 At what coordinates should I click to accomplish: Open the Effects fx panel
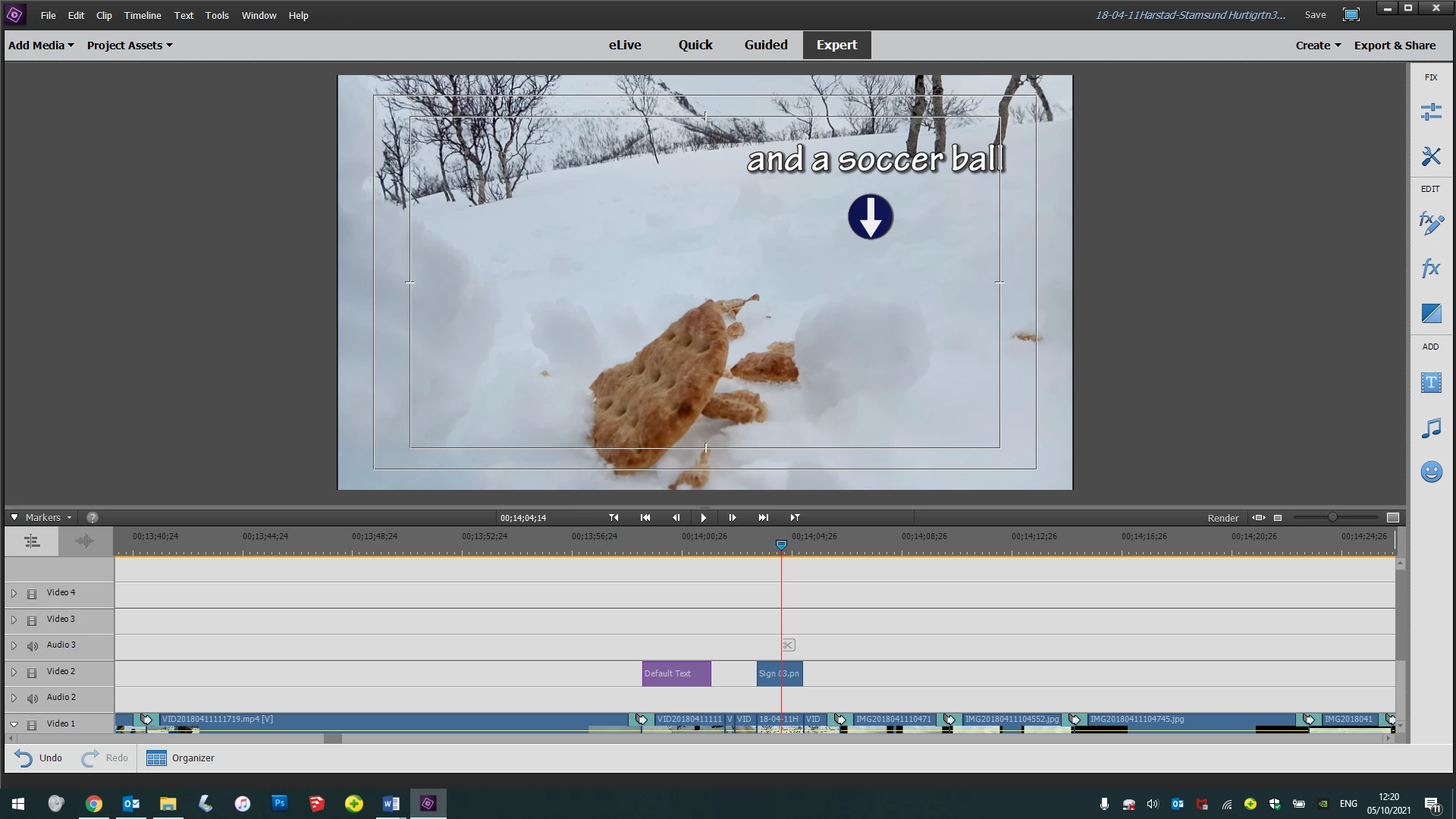pos(1431,268)
